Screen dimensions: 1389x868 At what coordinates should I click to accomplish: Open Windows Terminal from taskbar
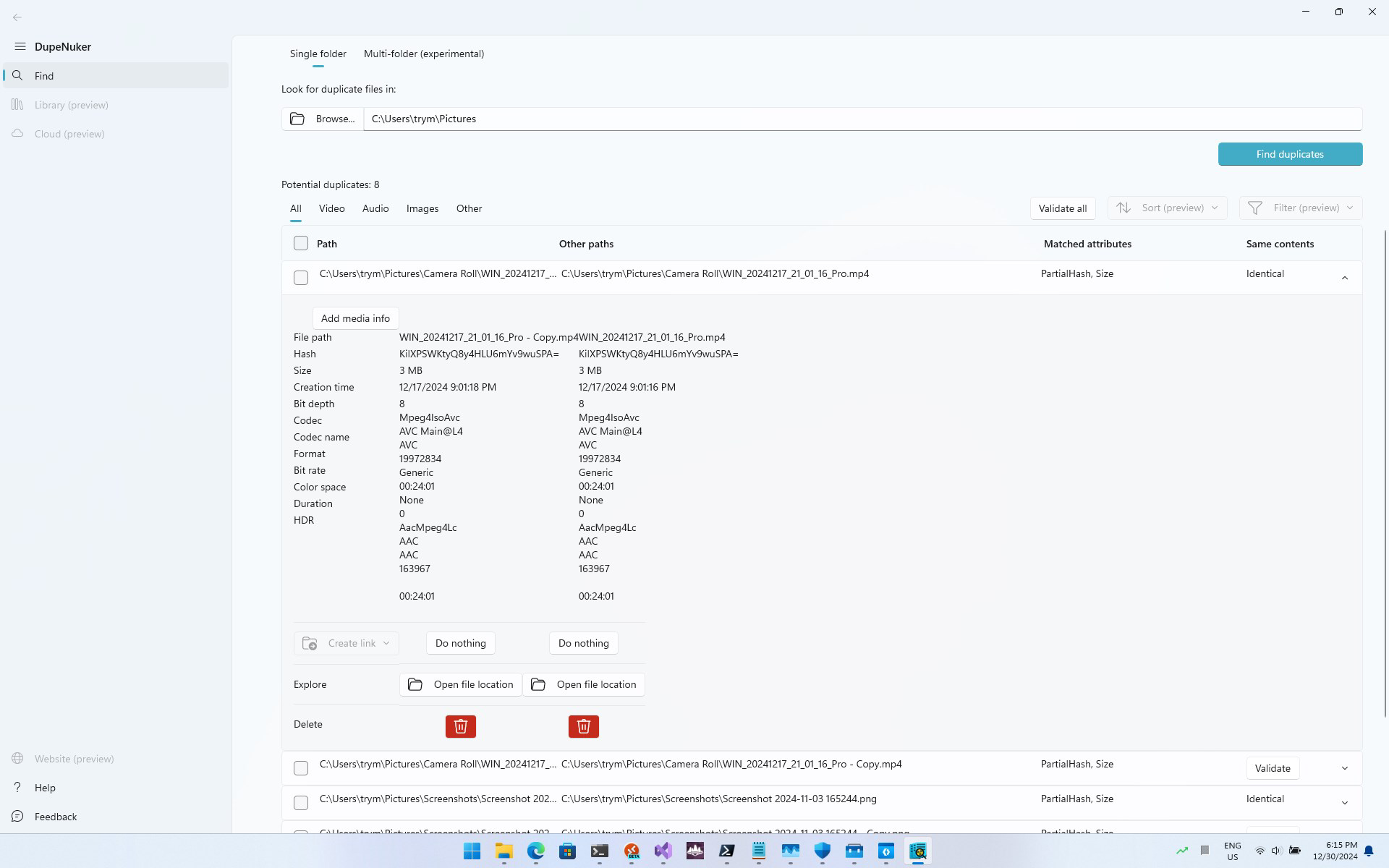point(599,851)
